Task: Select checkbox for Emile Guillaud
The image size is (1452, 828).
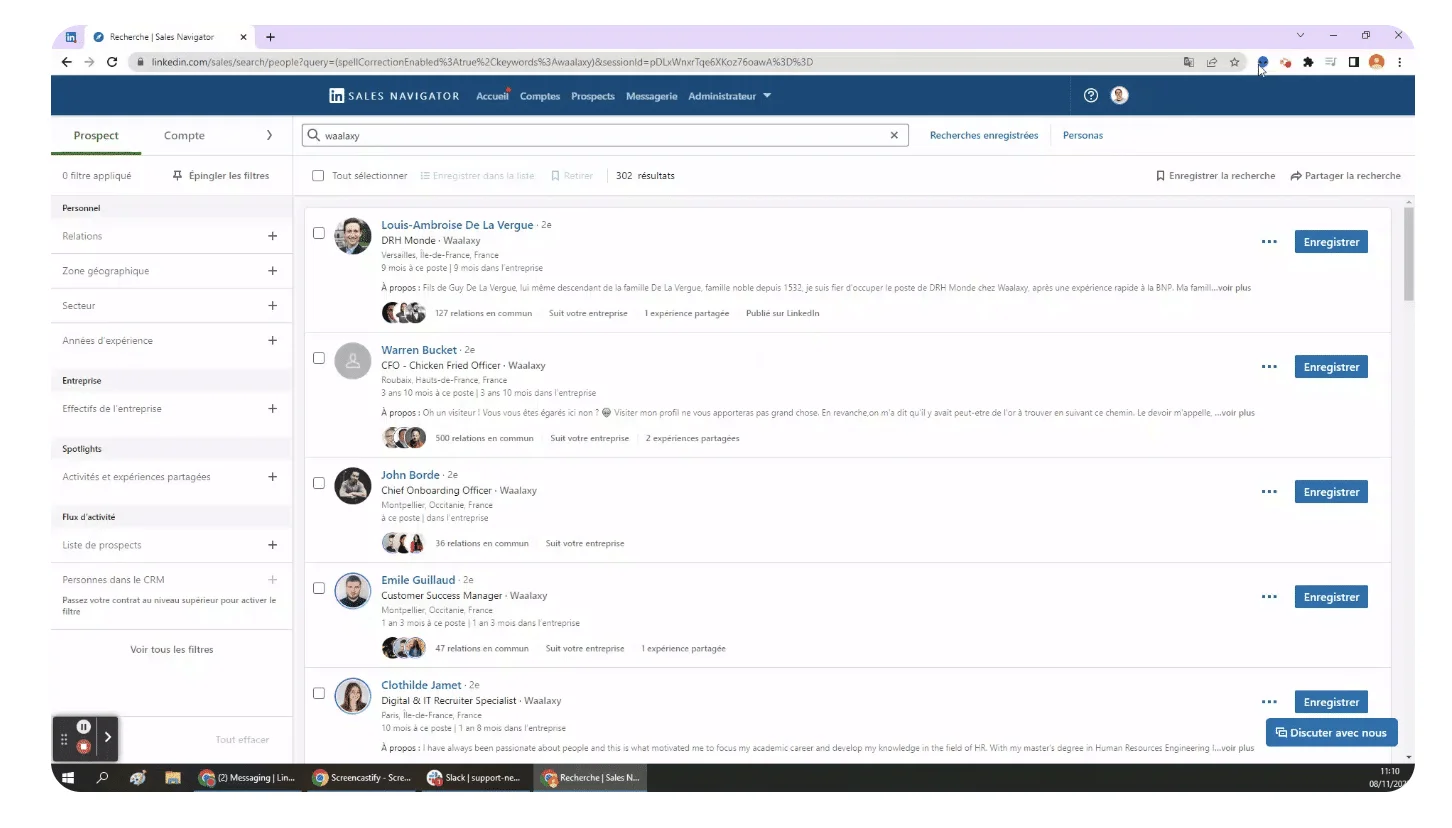Action: (319, 588)
